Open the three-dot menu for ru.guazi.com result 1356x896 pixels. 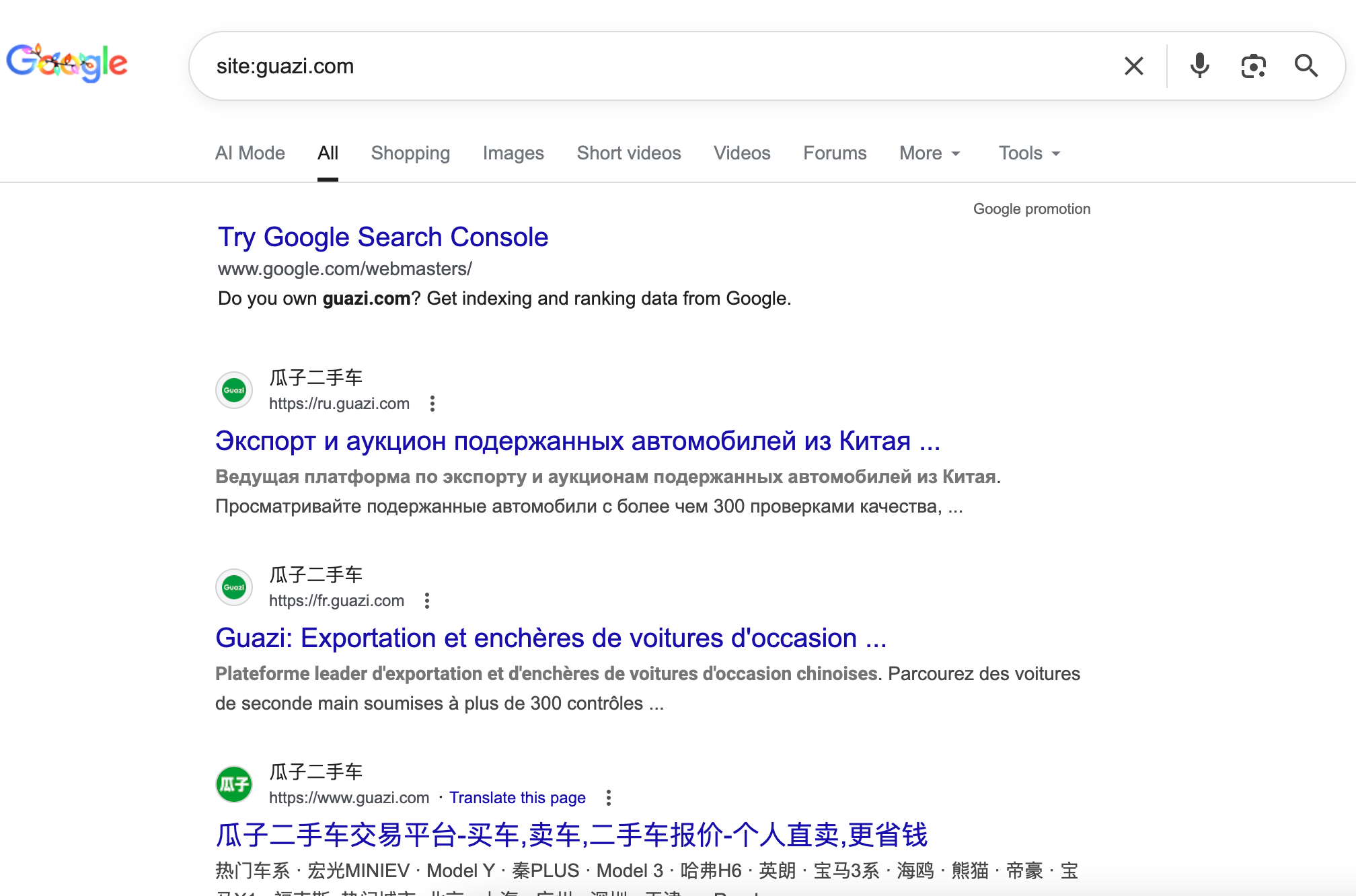432,404
